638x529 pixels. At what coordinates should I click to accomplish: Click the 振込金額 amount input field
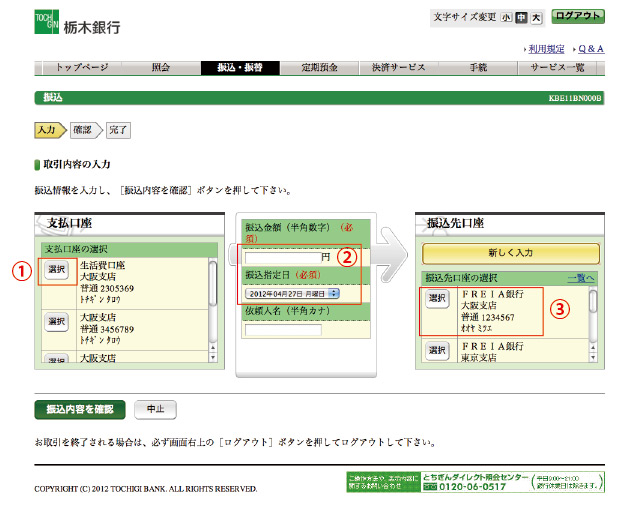282,257
